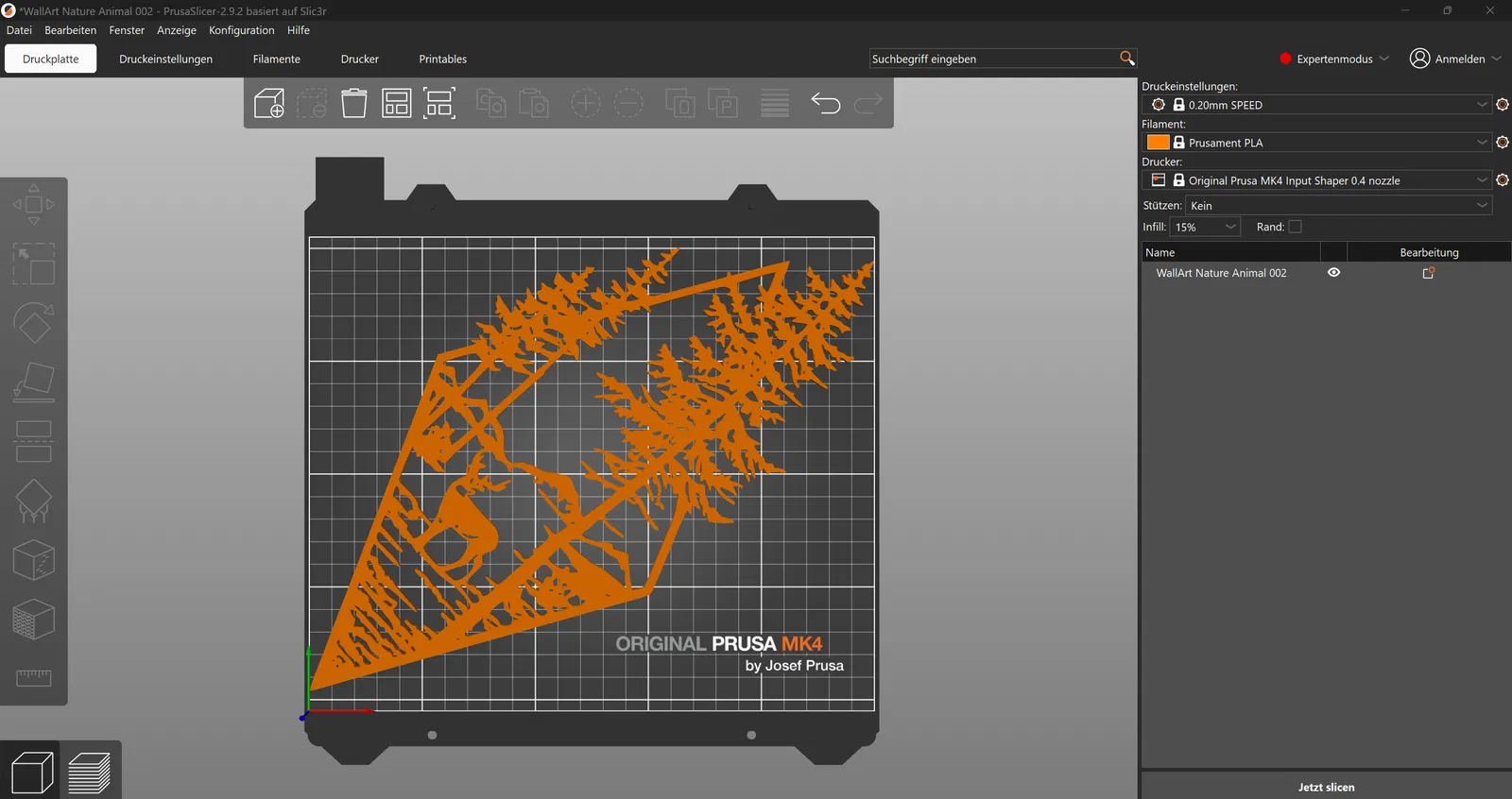
Task: Switch to the Druckeinstellungen tab
Action: tap(165, 59)
